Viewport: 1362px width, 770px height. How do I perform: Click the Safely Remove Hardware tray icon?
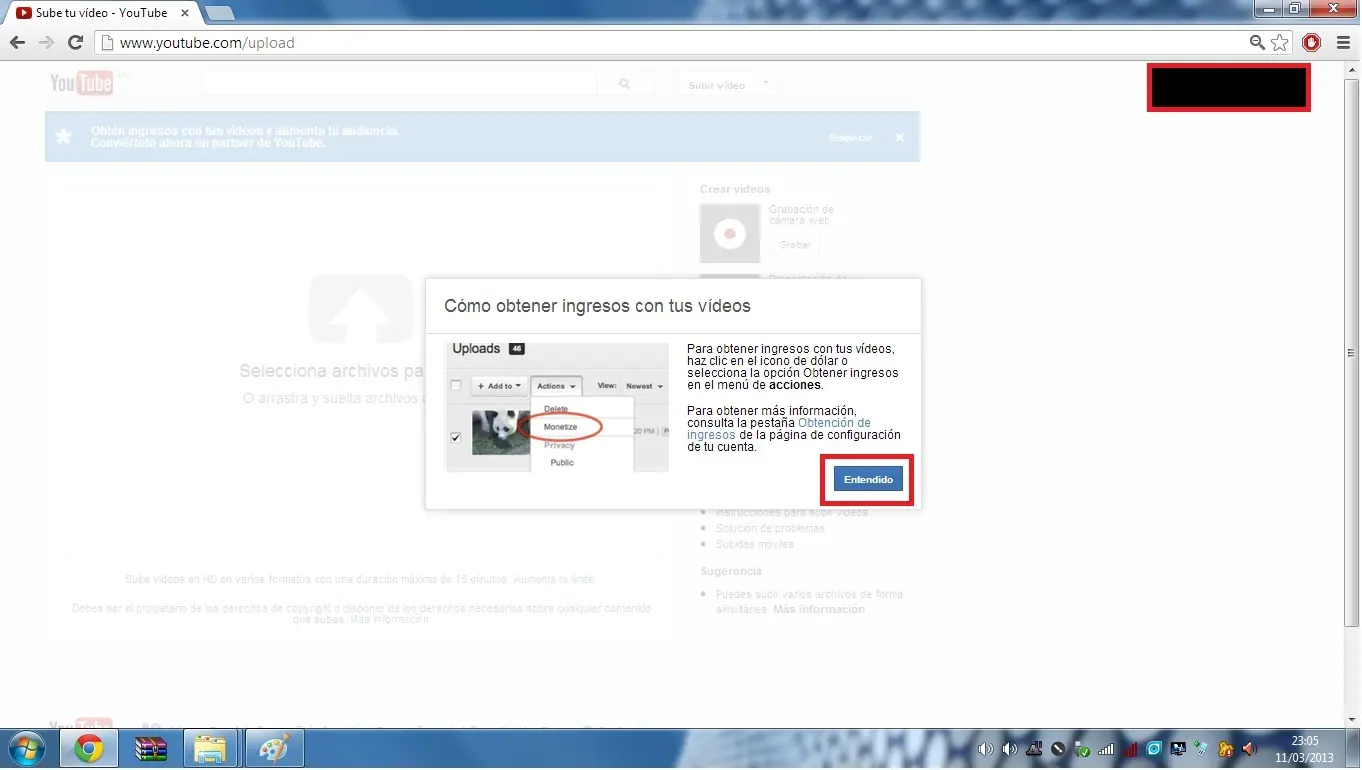coord(1082,749)
